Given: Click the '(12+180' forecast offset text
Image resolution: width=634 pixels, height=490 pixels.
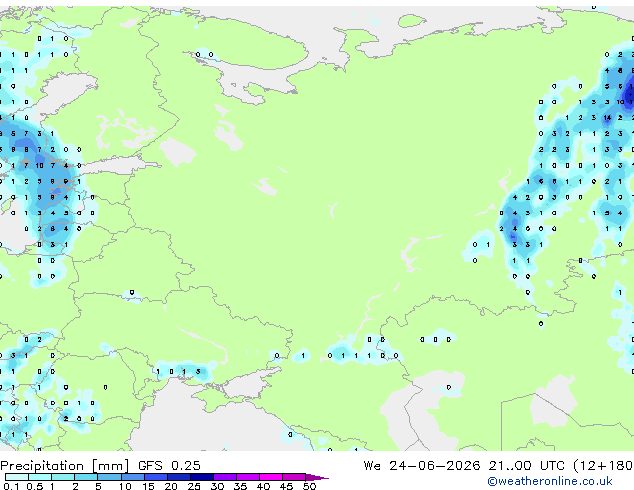Looking at the screenshot, I should click(x=603, y=466).
